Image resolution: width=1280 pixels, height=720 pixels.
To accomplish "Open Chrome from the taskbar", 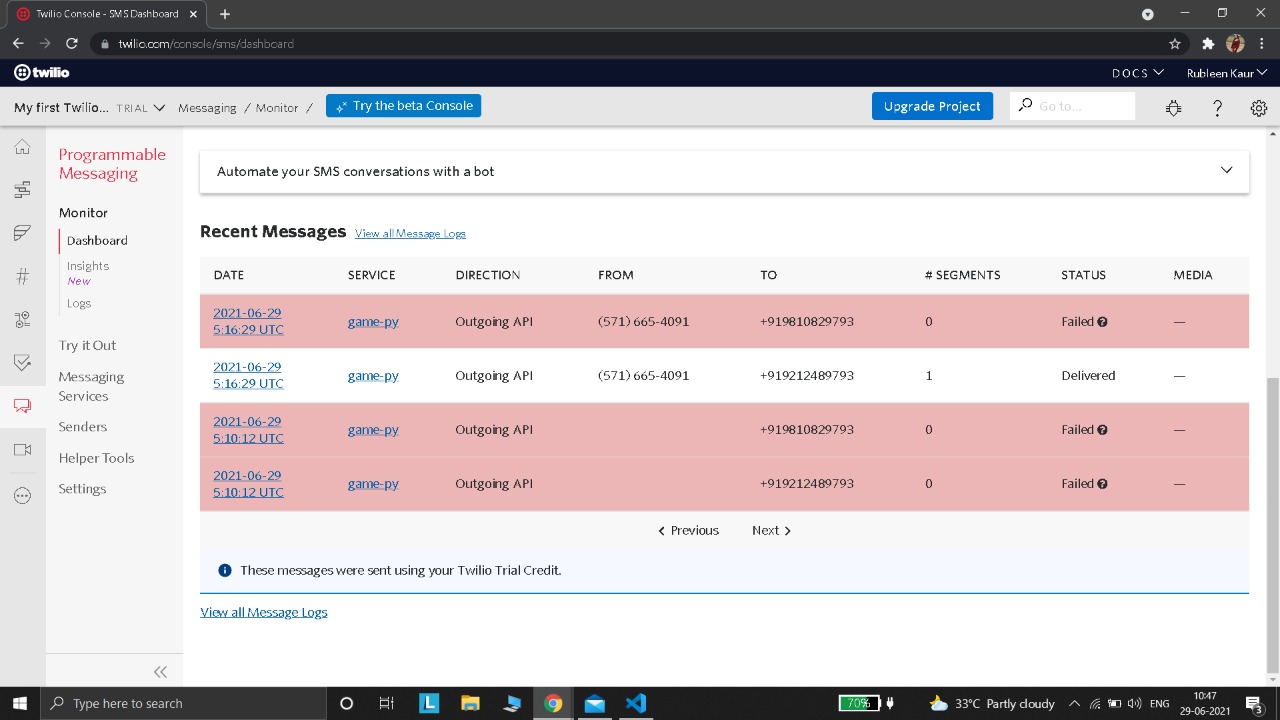I will coord(553,703).
